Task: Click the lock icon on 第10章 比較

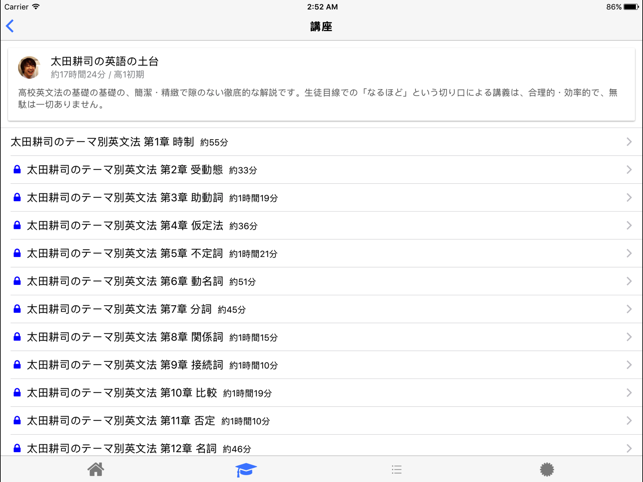Action: [x=17, y=393]
